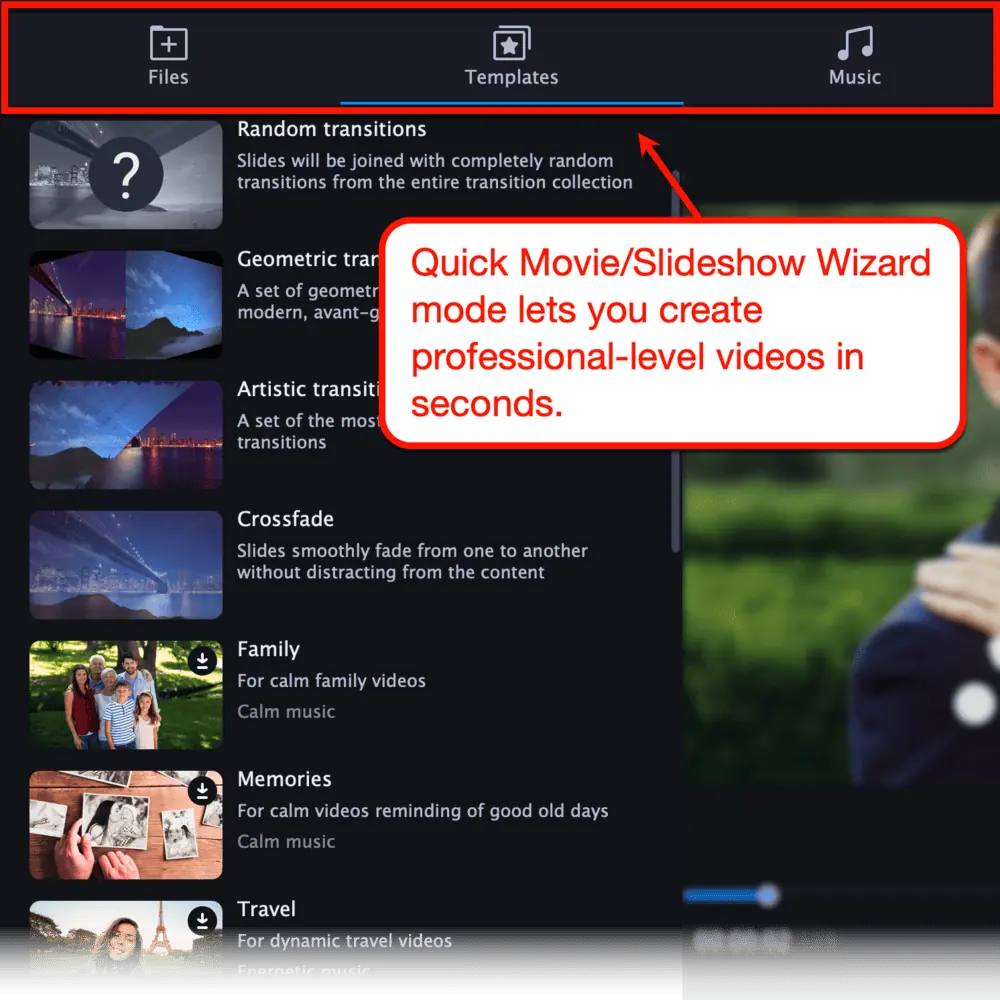This screenshot has height=1000, width=1000.
Task: Click 'For calm family videos' description
Action: (331, 681)
